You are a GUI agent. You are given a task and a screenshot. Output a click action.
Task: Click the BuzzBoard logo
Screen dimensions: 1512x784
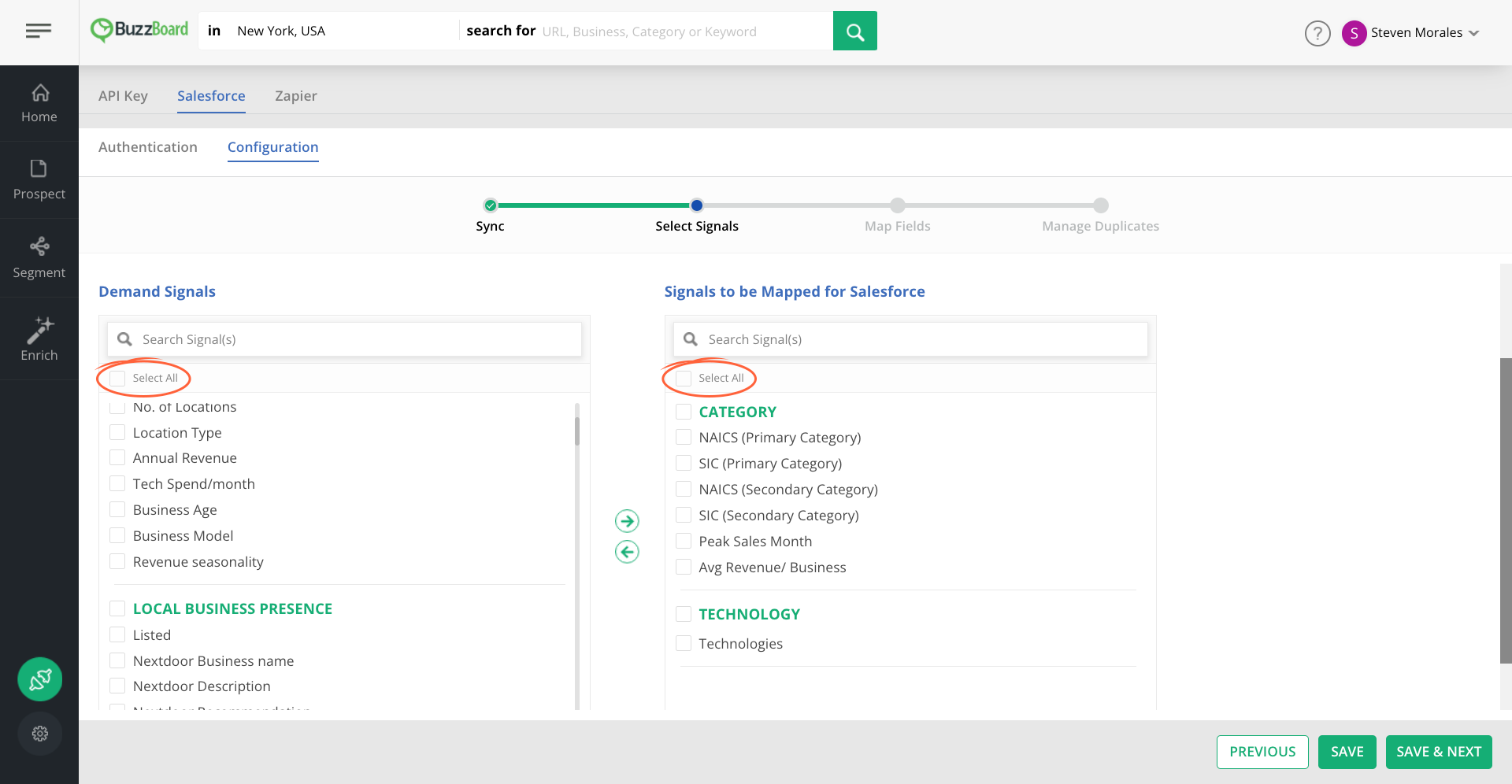(x=139, y=30)
